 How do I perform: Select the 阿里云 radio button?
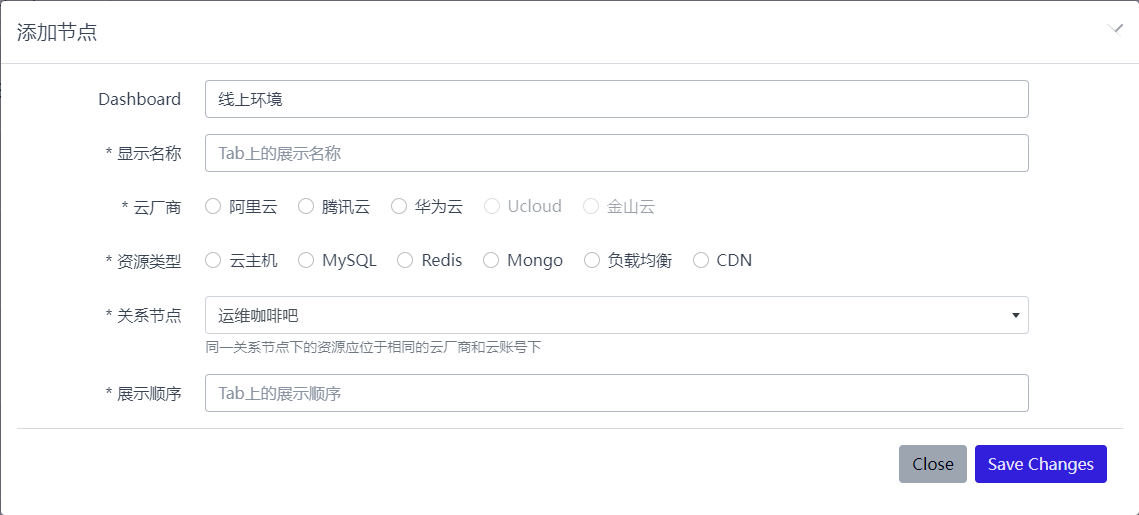point(213,207)
